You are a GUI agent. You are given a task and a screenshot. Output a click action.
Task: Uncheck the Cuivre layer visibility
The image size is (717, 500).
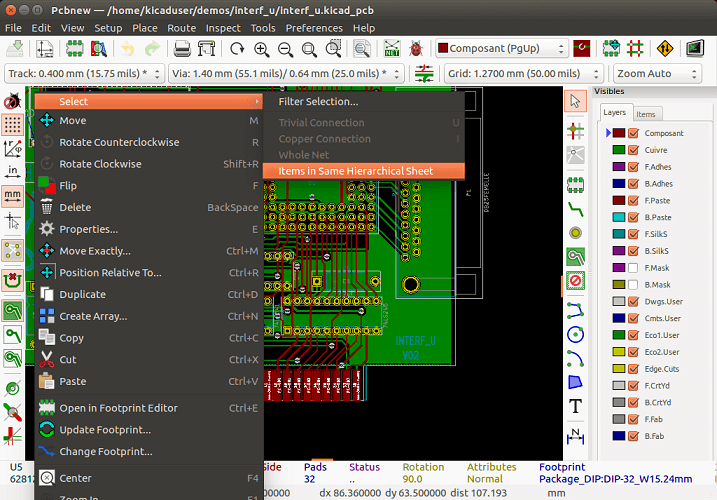click(632, 150)
